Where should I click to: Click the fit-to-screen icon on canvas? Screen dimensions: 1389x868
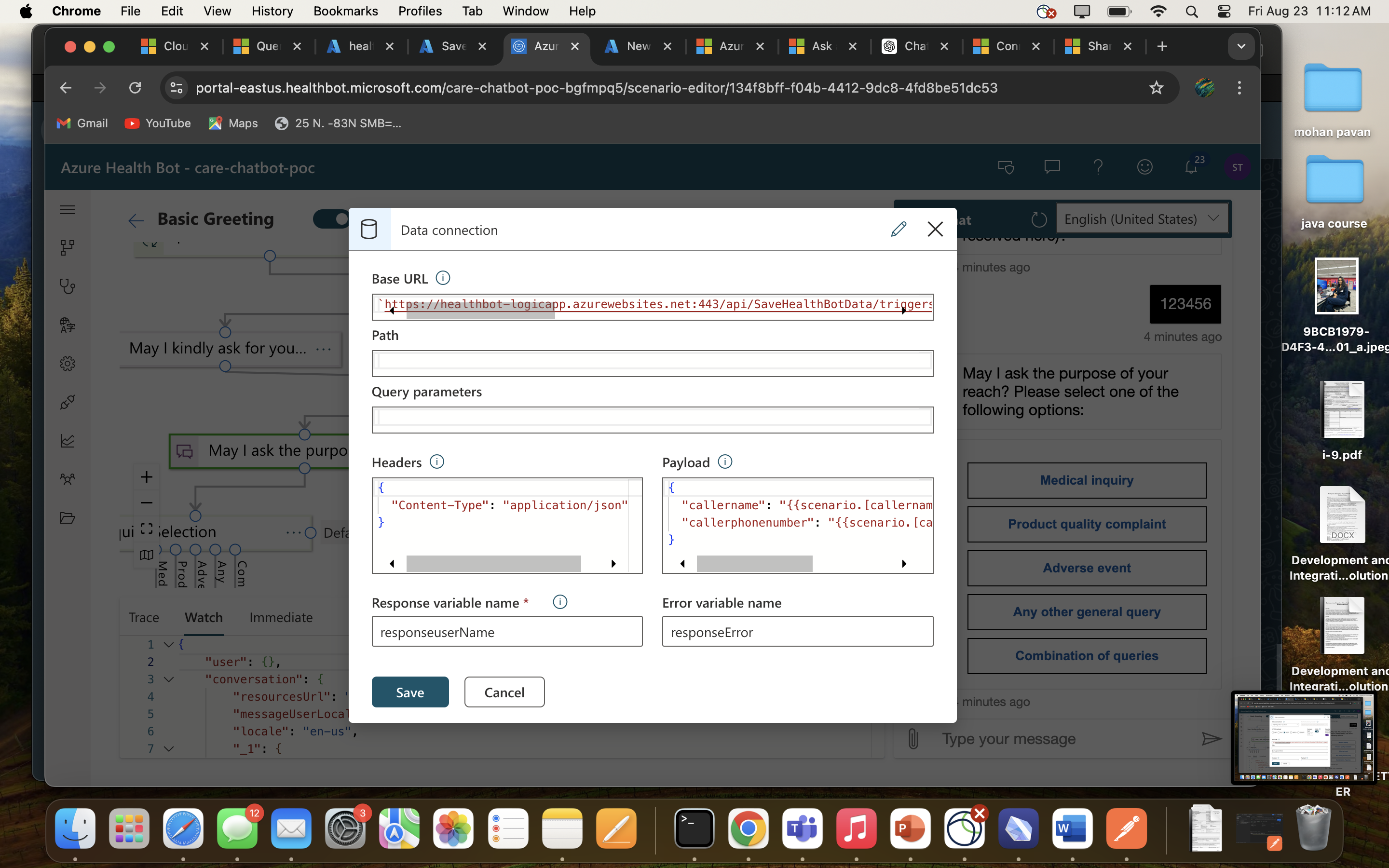[146, 529]
